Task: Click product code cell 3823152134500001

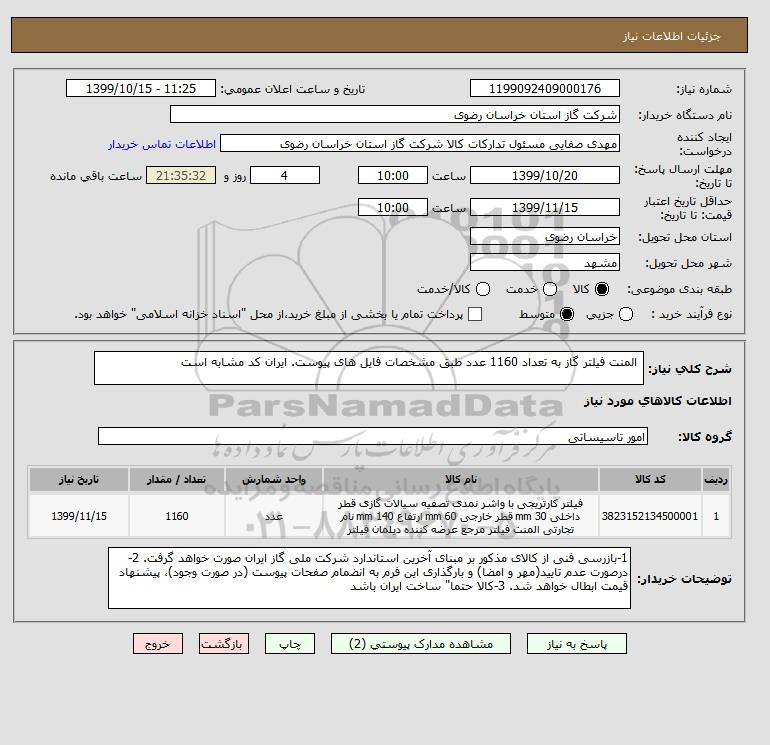Action: (x=650, y=516)
